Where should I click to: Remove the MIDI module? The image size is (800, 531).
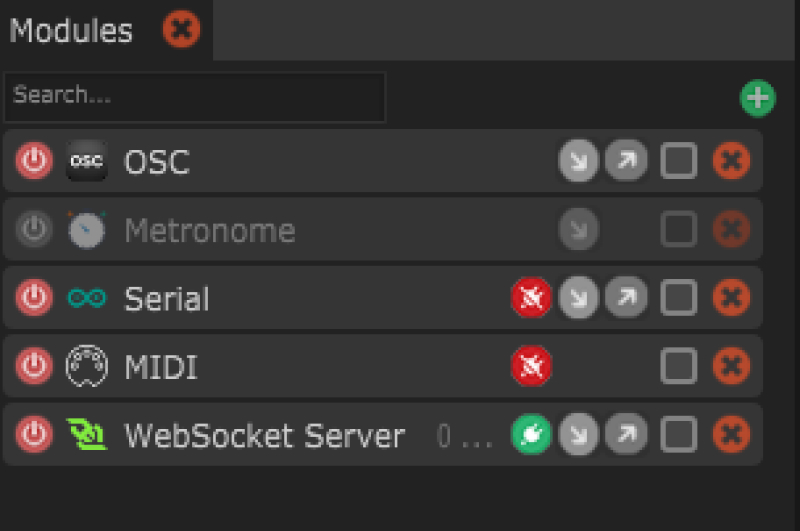731,367
